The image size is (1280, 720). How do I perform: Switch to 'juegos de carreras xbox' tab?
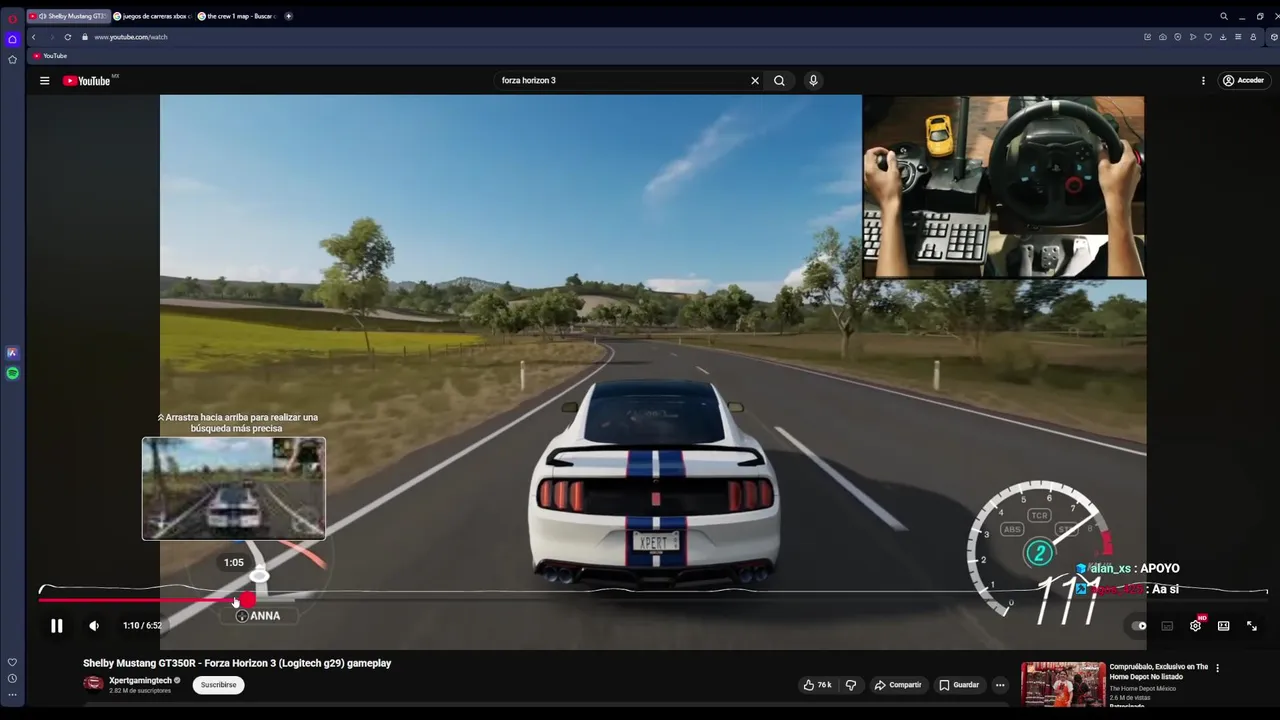152,16
